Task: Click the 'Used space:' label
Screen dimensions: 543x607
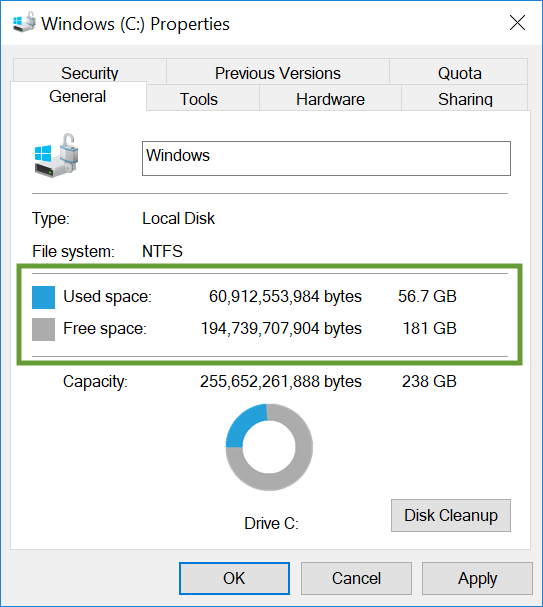Action: [107, 297]
